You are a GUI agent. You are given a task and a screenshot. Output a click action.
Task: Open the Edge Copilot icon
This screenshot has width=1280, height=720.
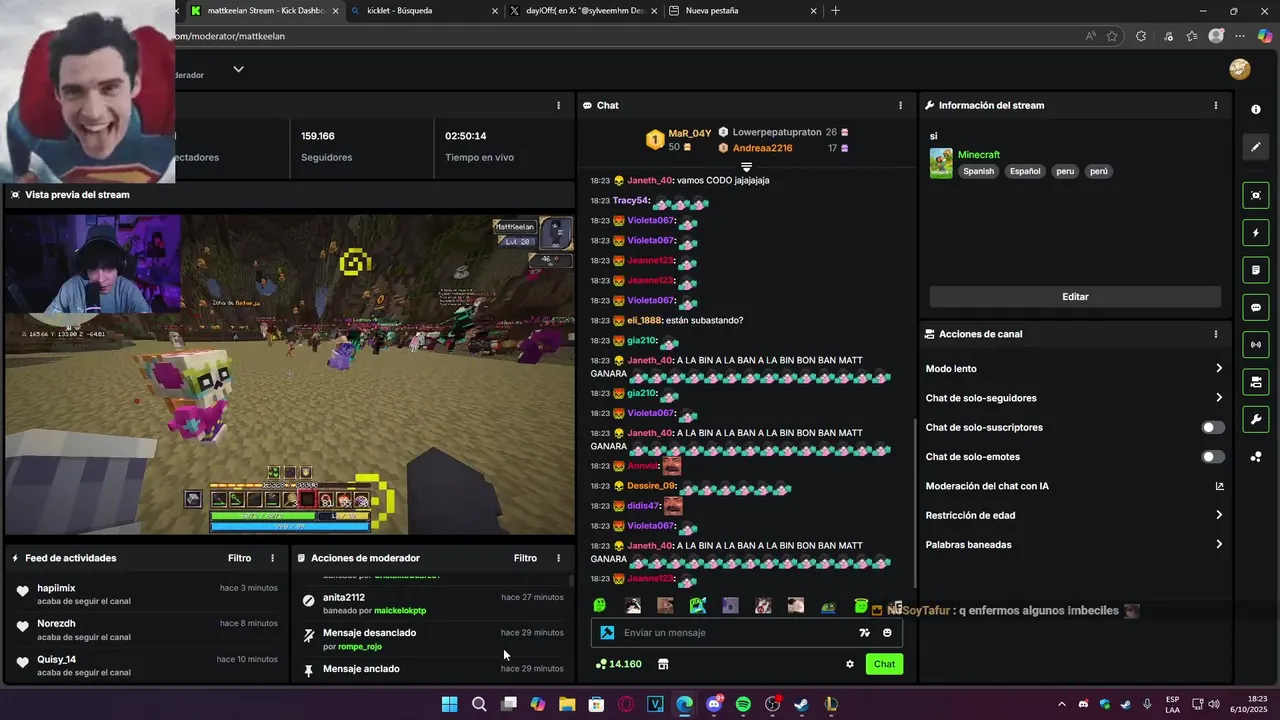tap(1265, 36)
